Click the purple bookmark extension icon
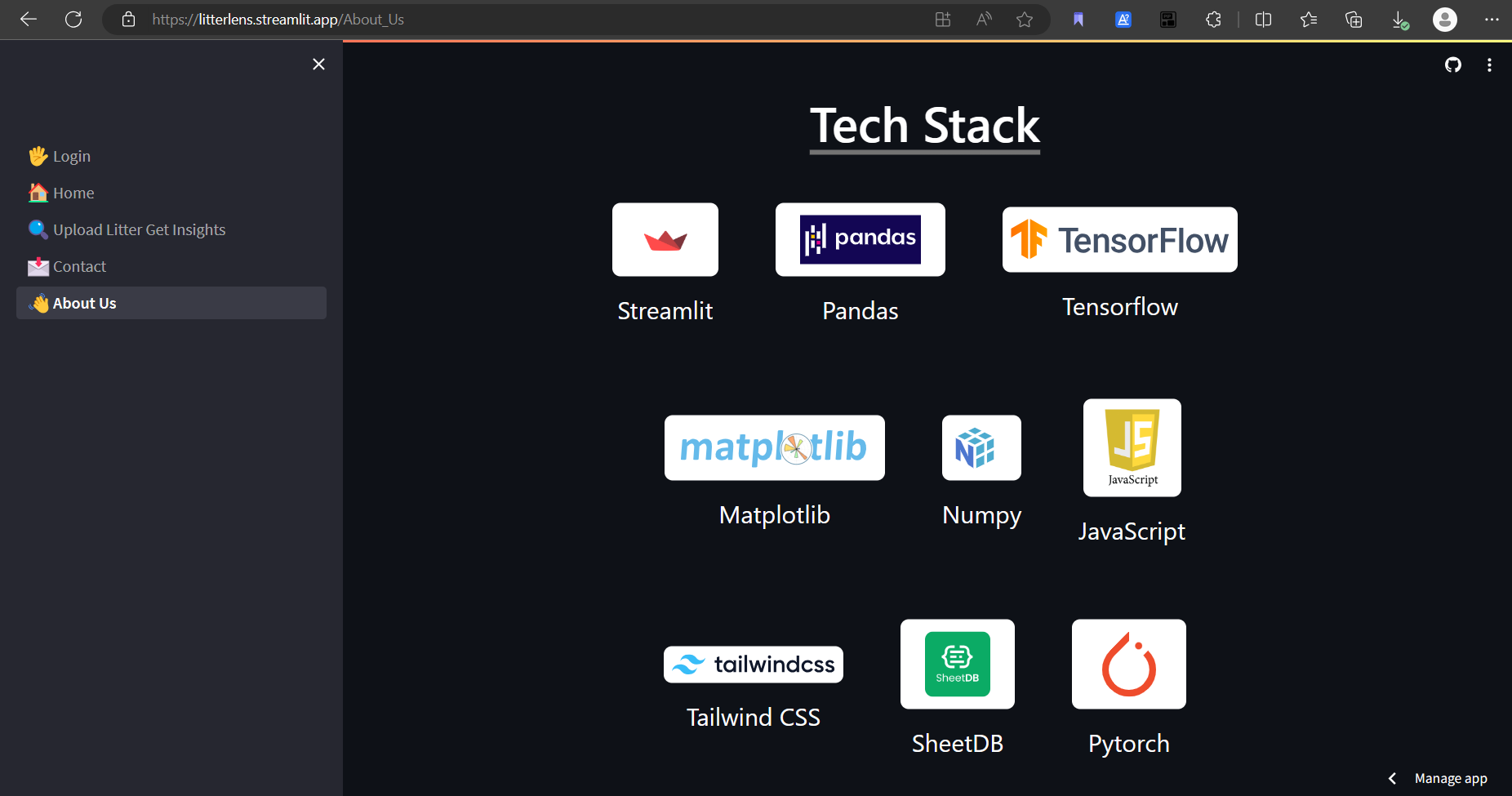 1078,20
